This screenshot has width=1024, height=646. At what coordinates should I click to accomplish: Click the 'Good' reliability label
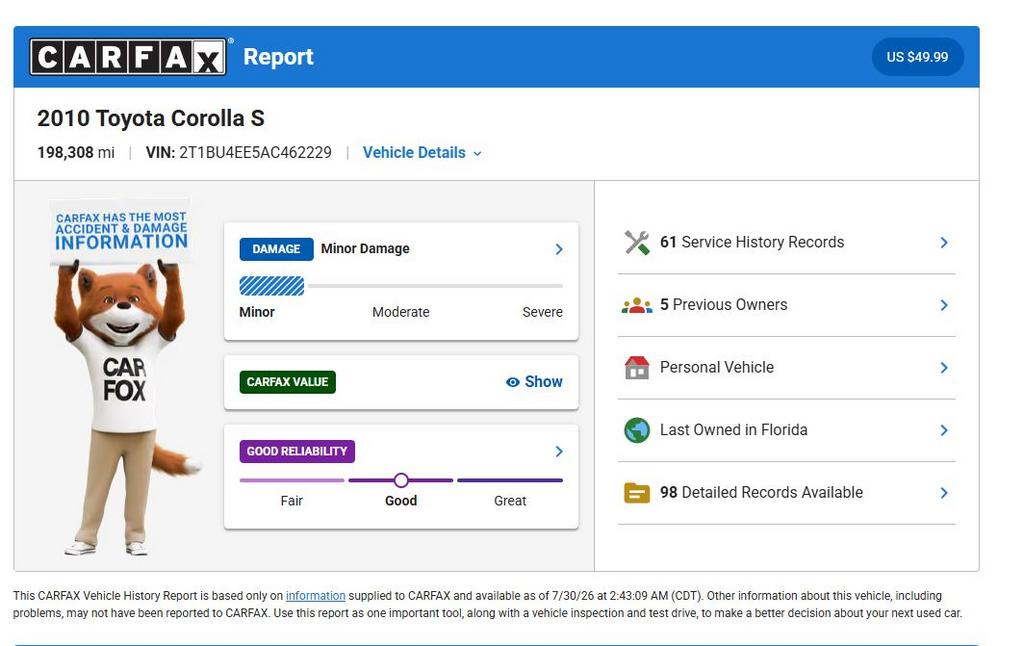tap(401, 501)
